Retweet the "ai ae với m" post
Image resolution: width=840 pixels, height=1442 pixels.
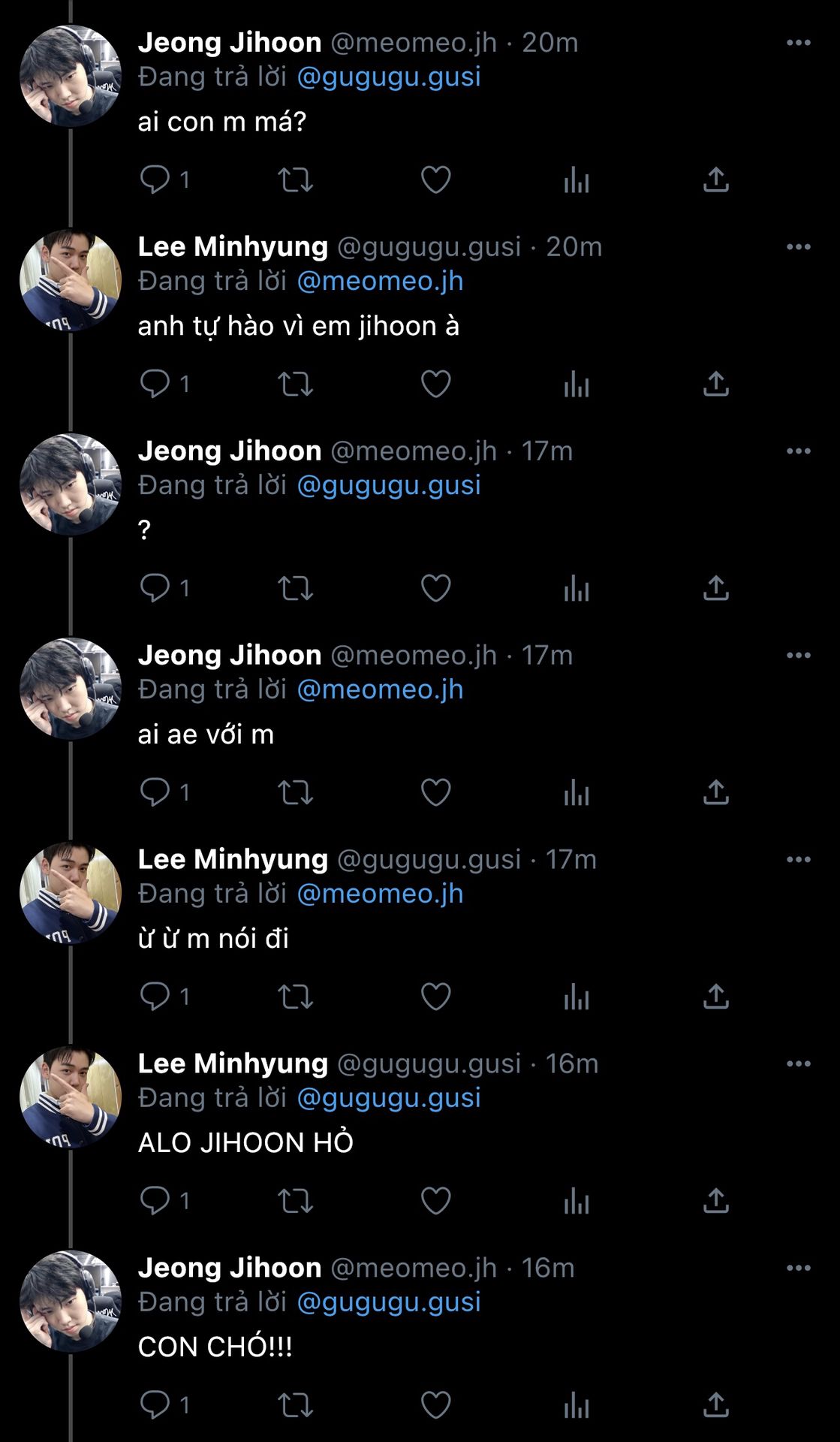(x=295, y=793)
